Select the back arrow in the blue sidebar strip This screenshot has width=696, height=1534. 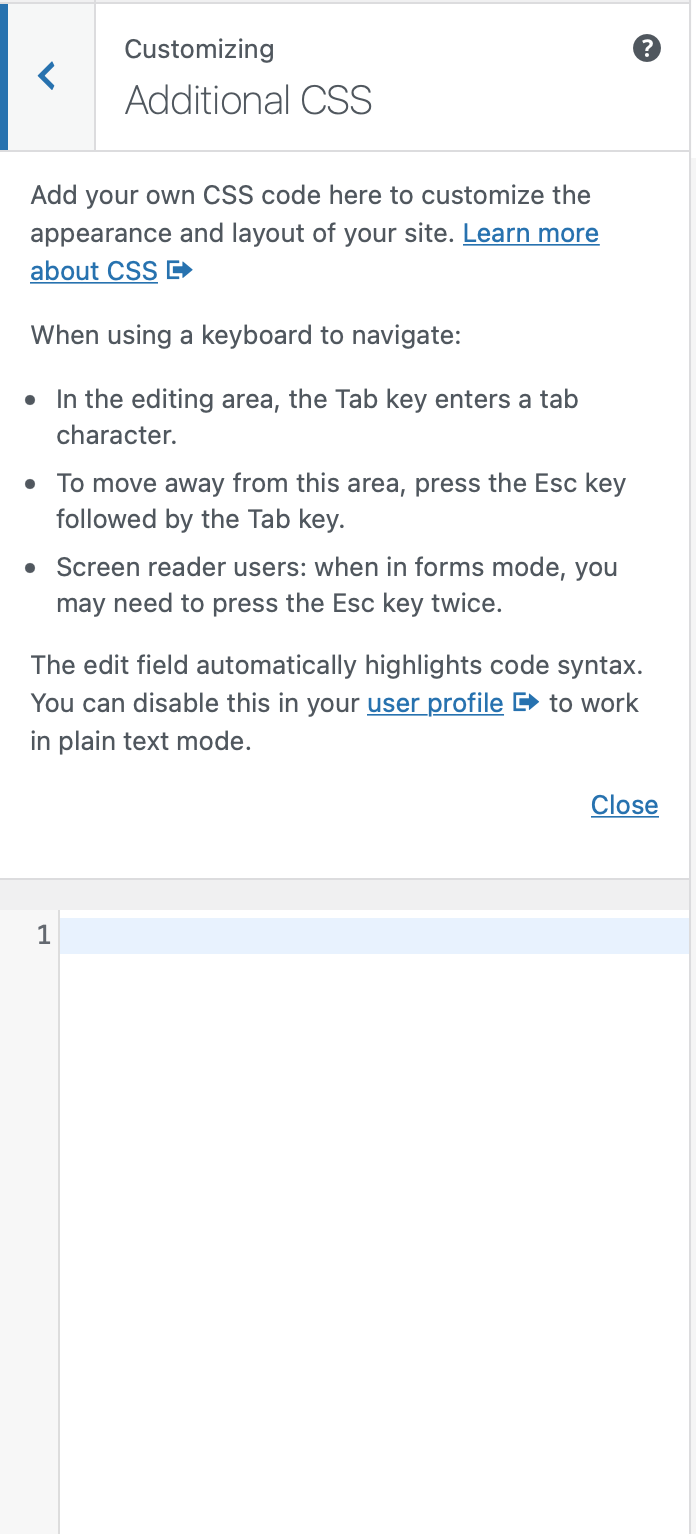[x=45, y=76]
